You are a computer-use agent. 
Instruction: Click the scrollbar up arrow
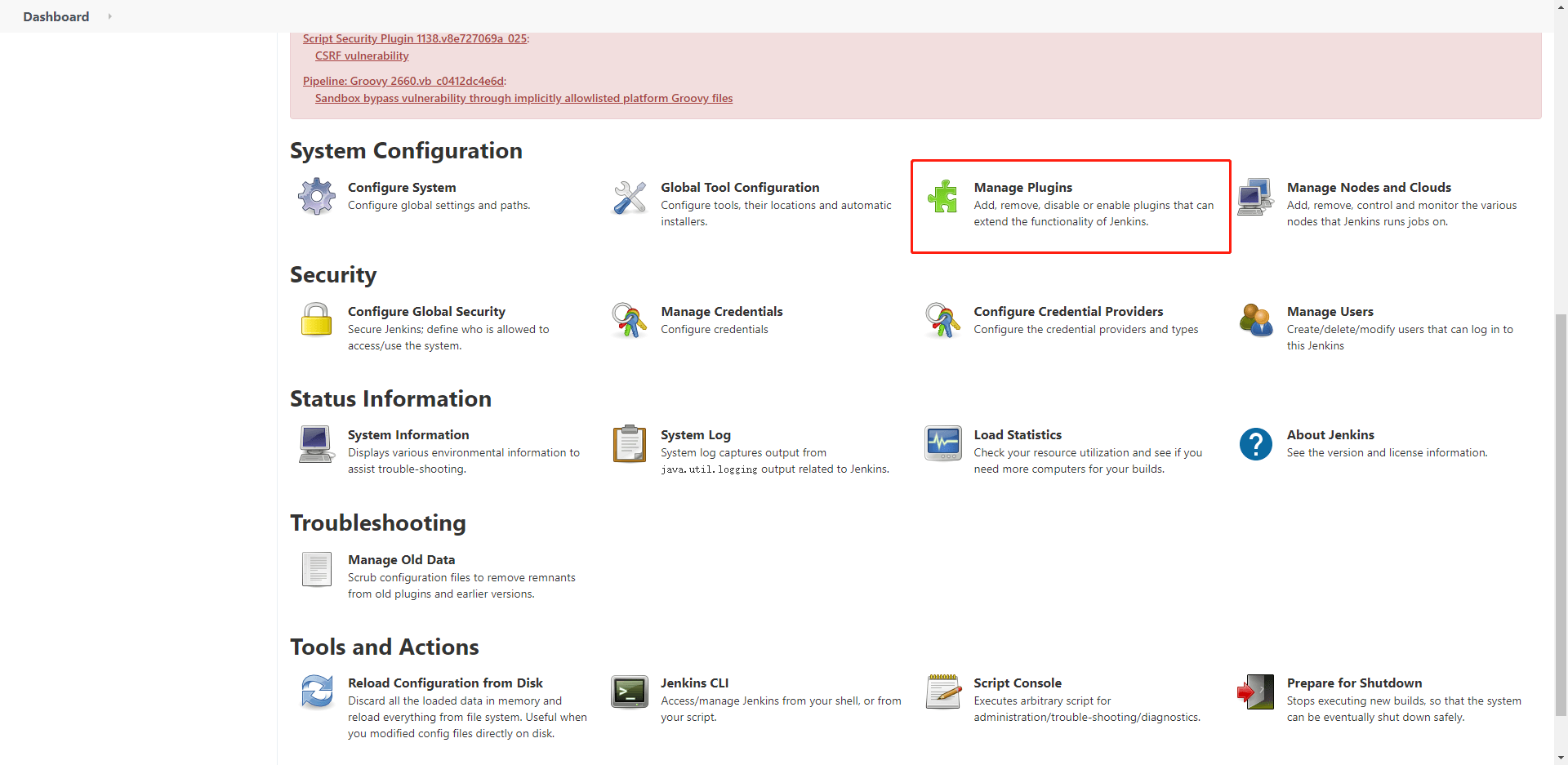click(1561, 6)
